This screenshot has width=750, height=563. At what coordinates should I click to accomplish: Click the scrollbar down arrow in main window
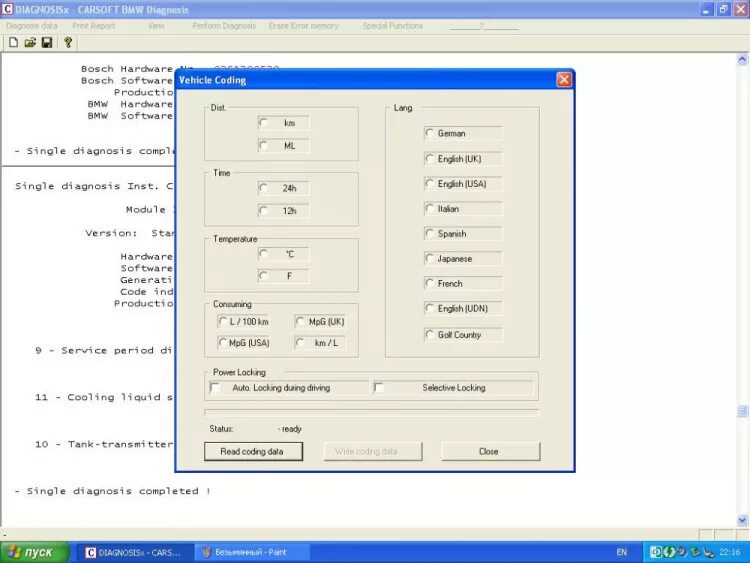pyautogui.click(x=742, y=520)
